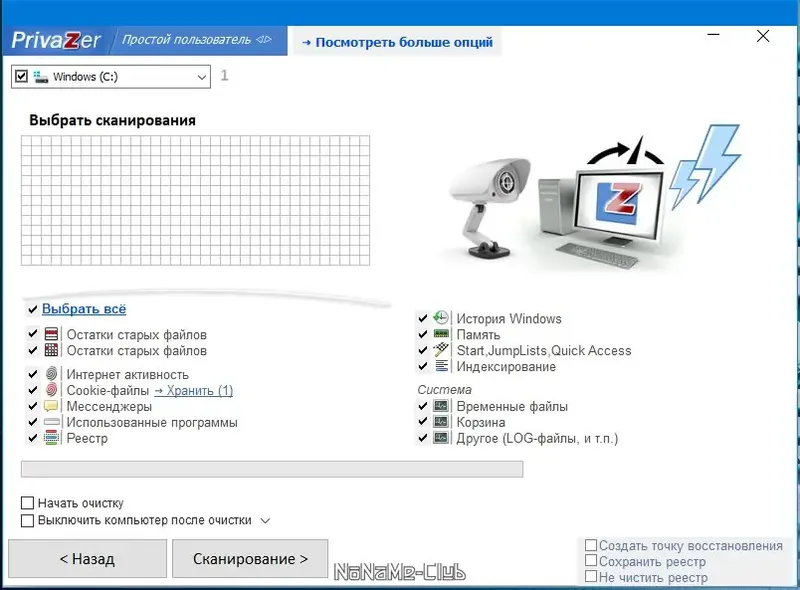
Task: Uncheck Реестр scan option
Action: click(33, 437)
